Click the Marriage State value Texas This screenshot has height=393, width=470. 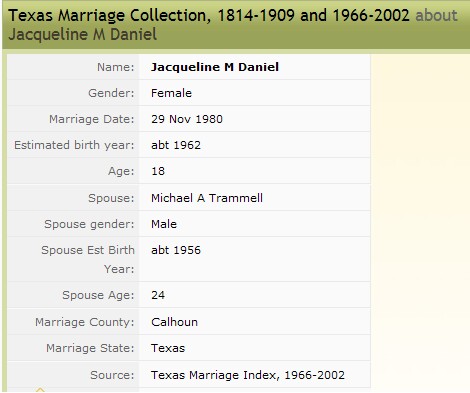[168, 348]
